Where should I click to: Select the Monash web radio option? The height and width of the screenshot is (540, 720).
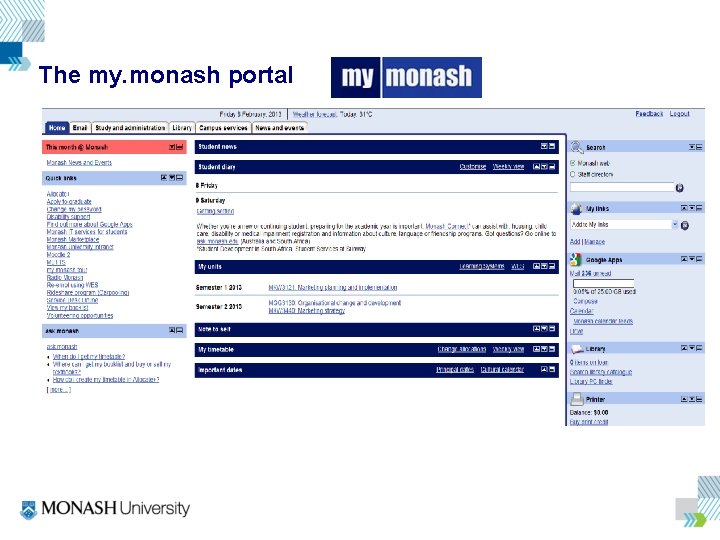pos(573,163)
